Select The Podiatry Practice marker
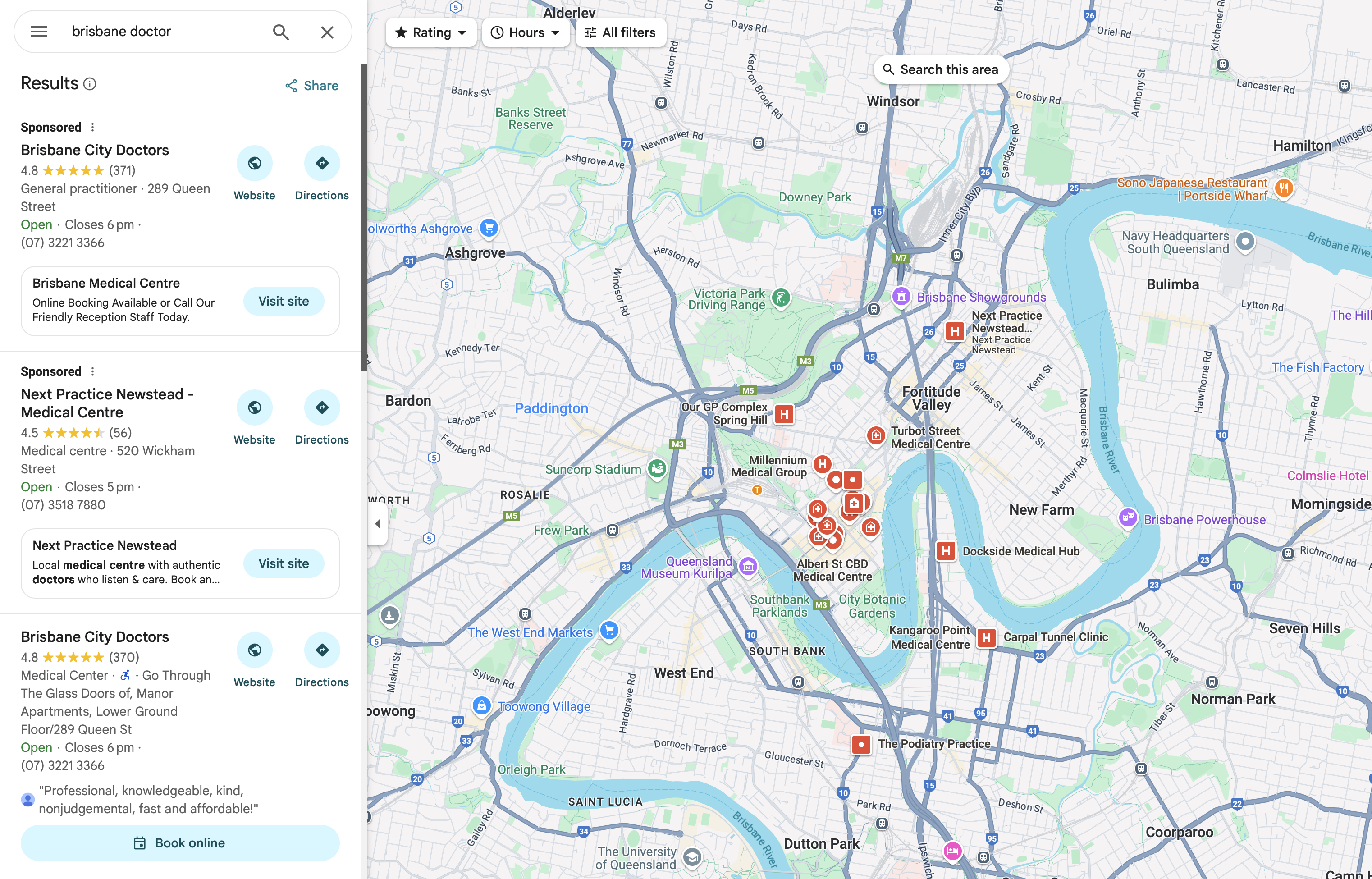Screen dimensions: 1372x879 point(860,744)
